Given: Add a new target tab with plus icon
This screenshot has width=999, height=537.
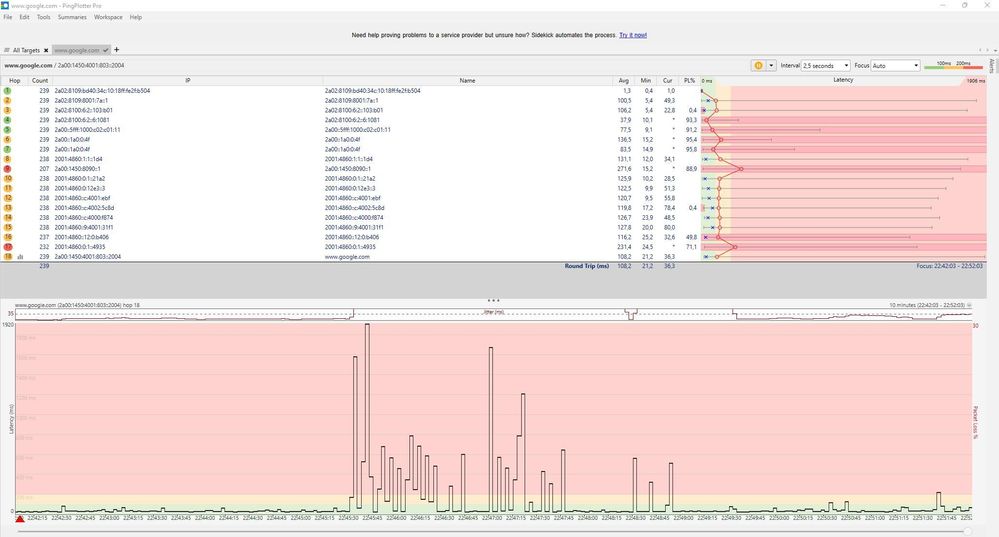Looking at the screenshot, I should tap(117, 50).
